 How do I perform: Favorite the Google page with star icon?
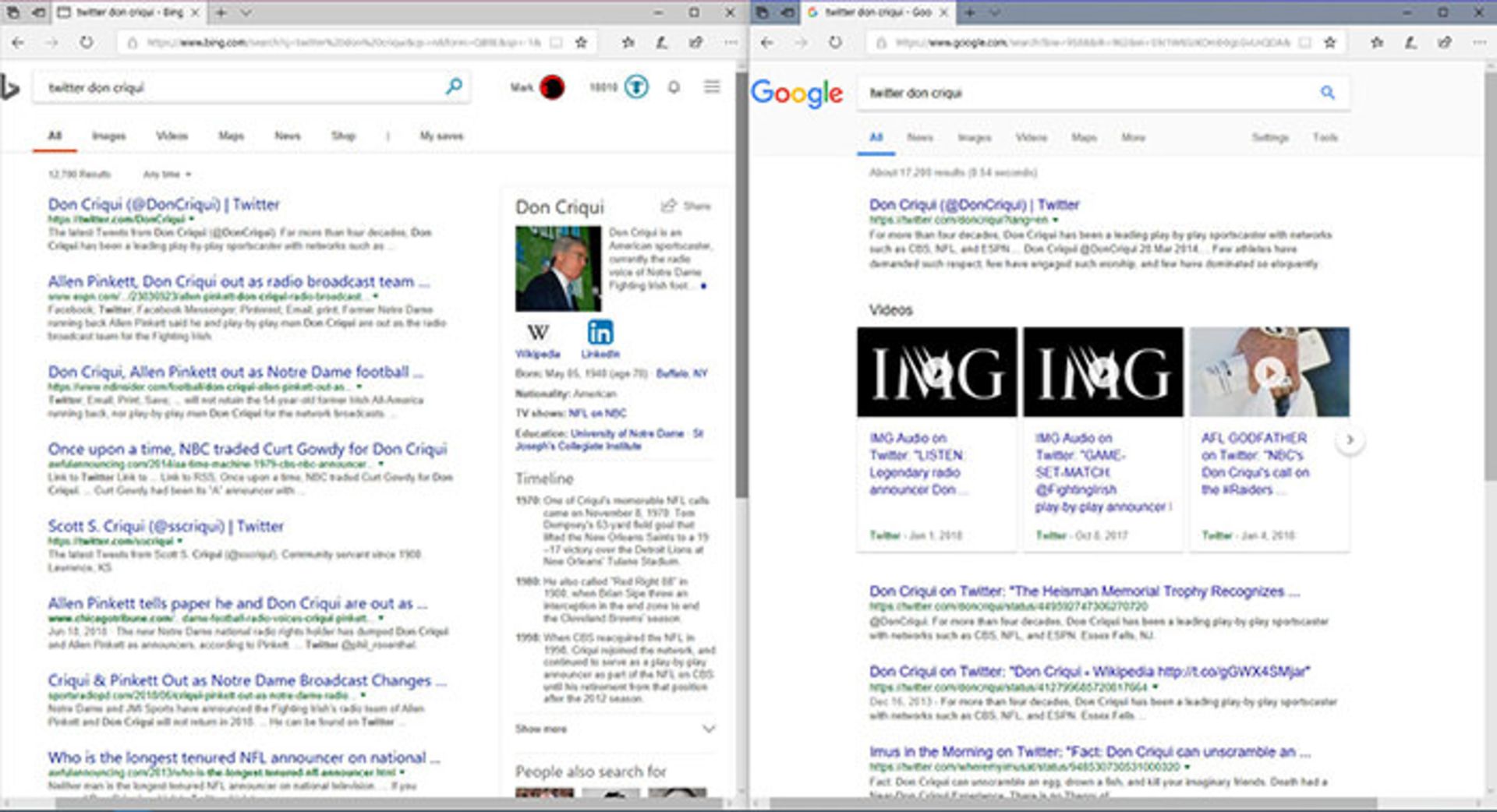[x=1329, y=43]
